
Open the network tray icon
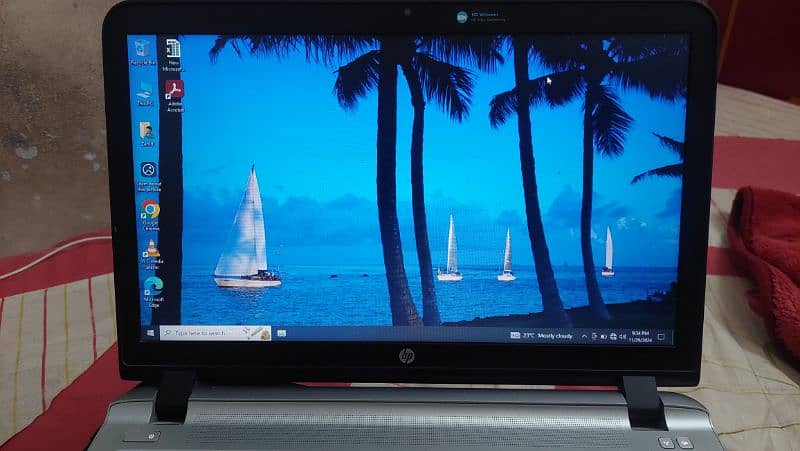613,336
